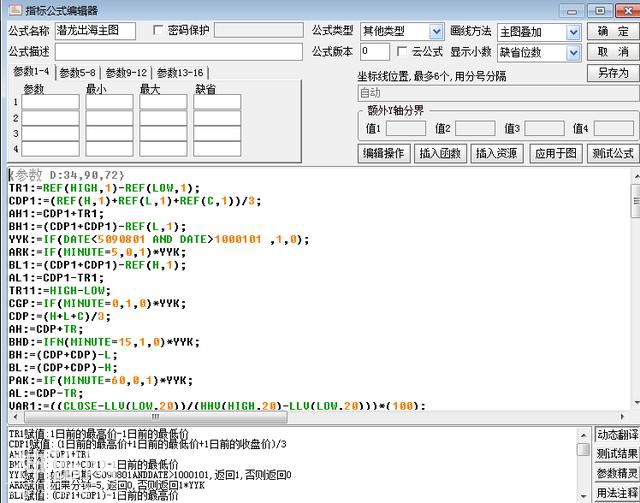This screenshot has height=503, width=640.
Task: Click code editor scroll right arrow
Action: click(622, 417)
